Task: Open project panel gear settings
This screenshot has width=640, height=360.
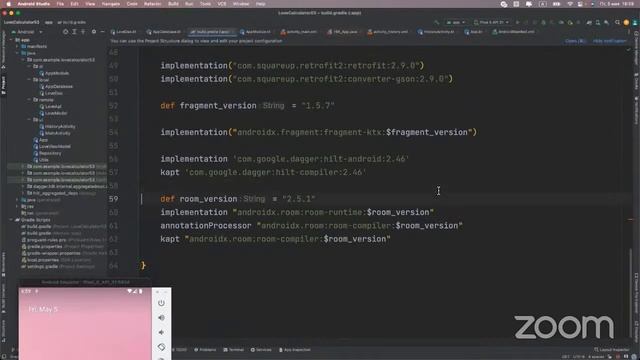Action: tap(94, 31)
